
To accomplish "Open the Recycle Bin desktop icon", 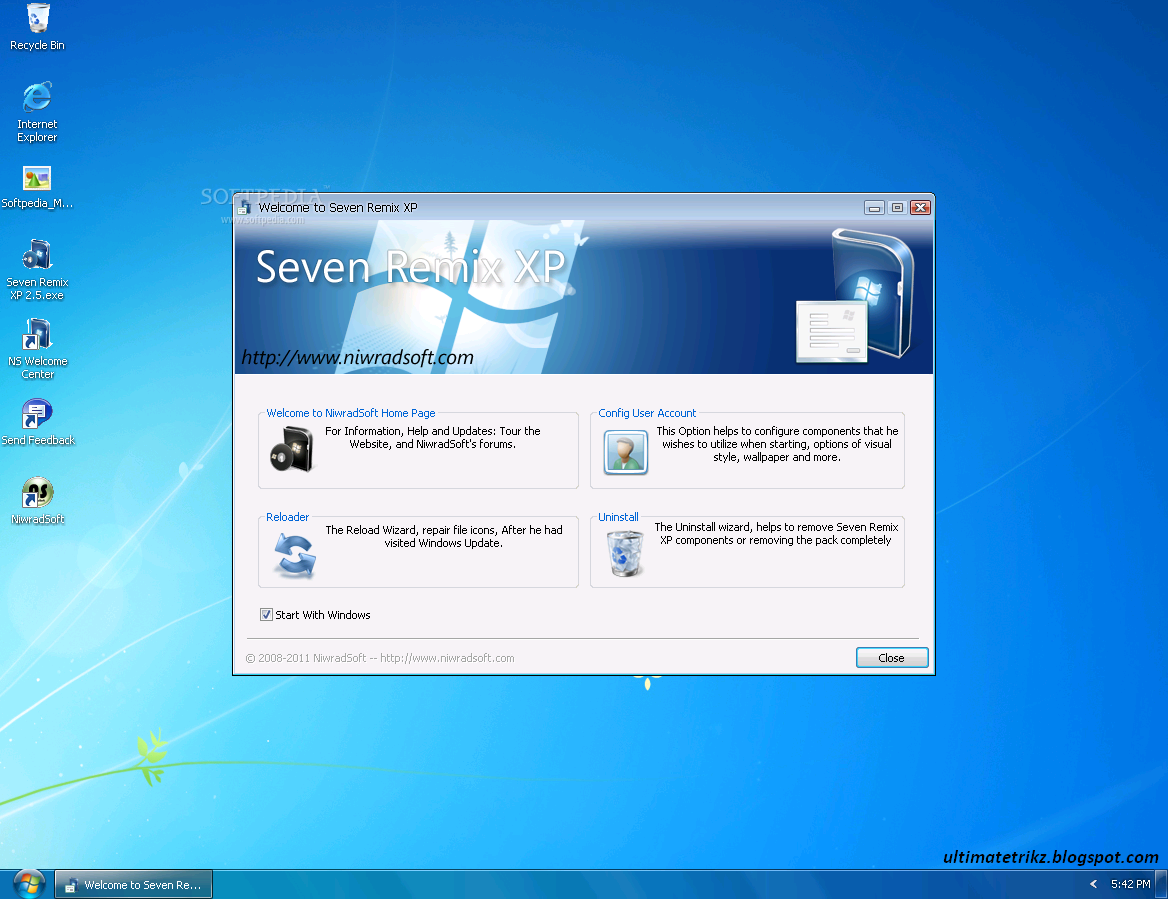I will pos(37,27).
